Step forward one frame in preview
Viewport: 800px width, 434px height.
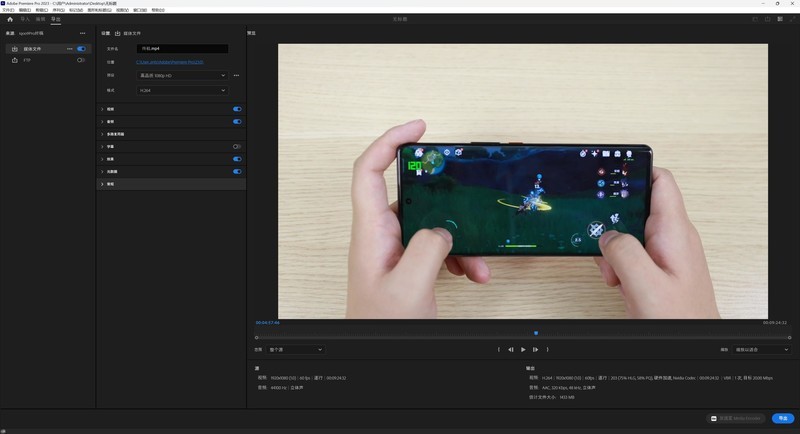(536, 350)
